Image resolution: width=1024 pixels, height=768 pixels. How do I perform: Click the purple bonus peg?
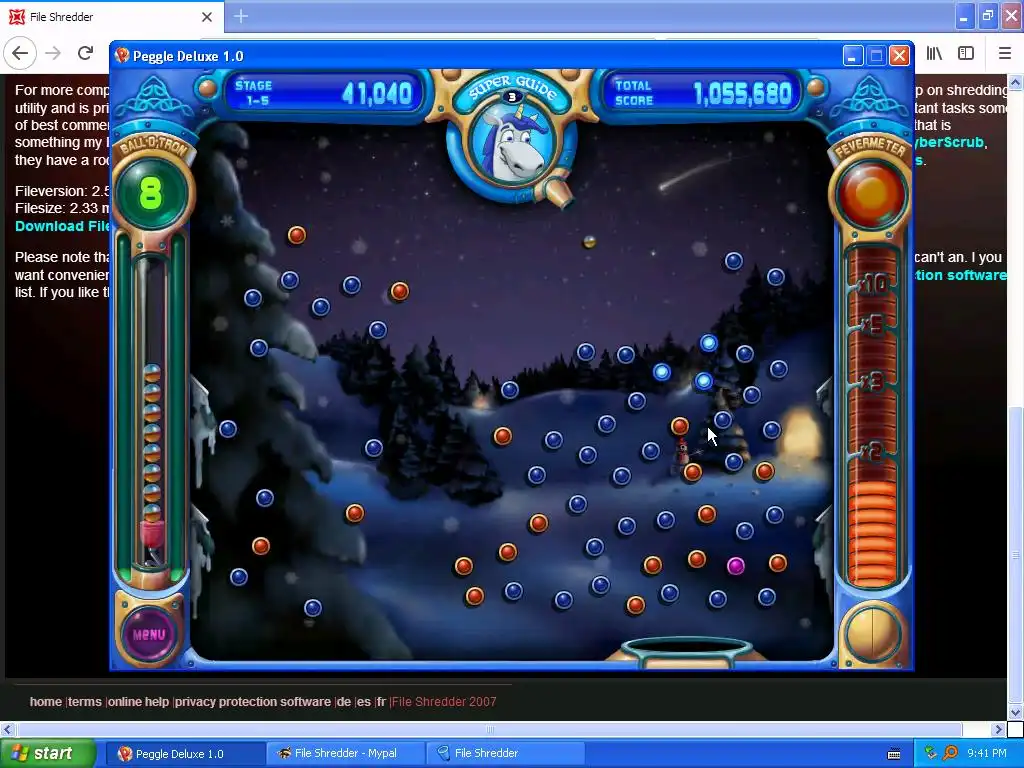pyautogui.click(x=736, y=566)
